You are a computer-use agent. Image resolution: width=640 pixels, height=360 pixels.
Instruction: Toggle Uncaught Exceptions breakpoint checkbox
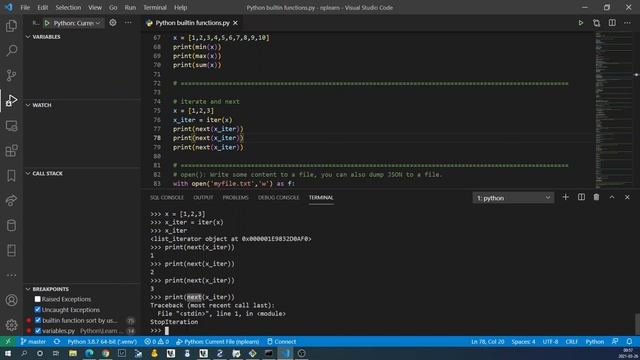[x=38, y=310]
